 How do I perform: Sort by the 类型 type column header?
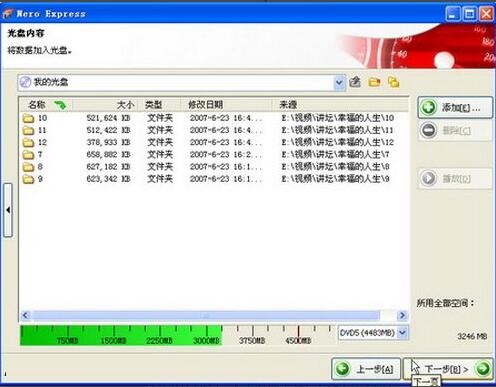(153, 105)
